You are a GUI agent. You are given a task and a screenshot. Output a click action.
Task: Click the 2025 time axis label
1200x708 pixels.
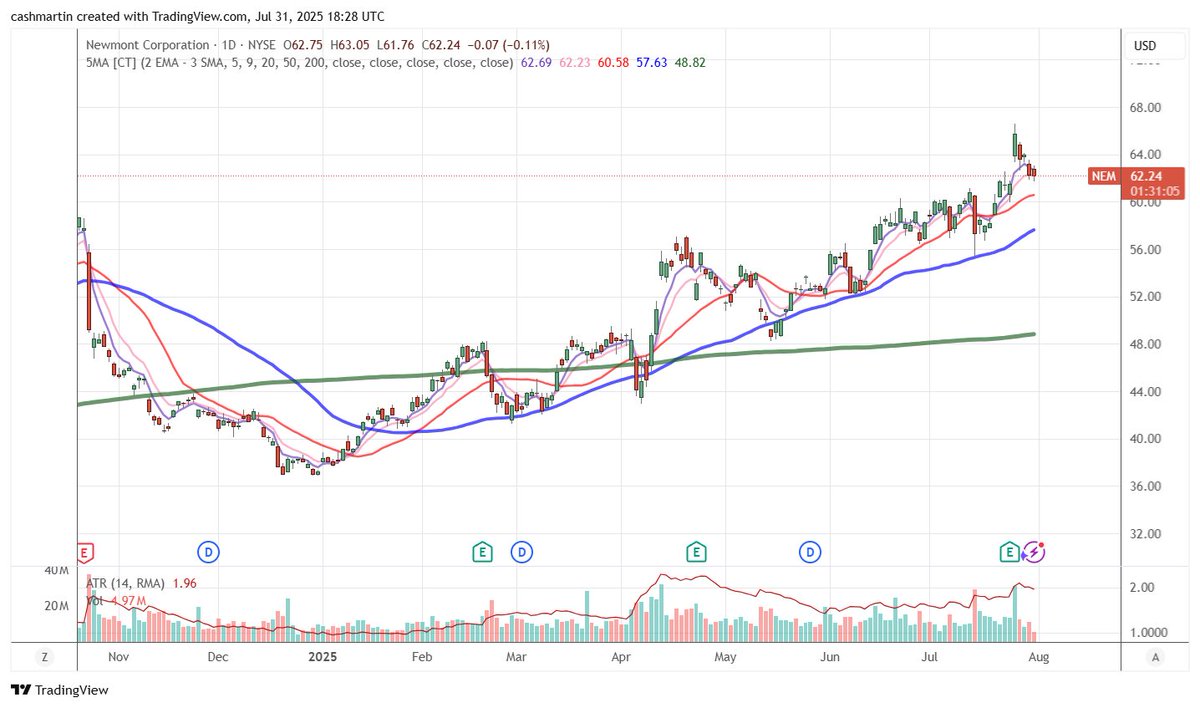point(324,657)
